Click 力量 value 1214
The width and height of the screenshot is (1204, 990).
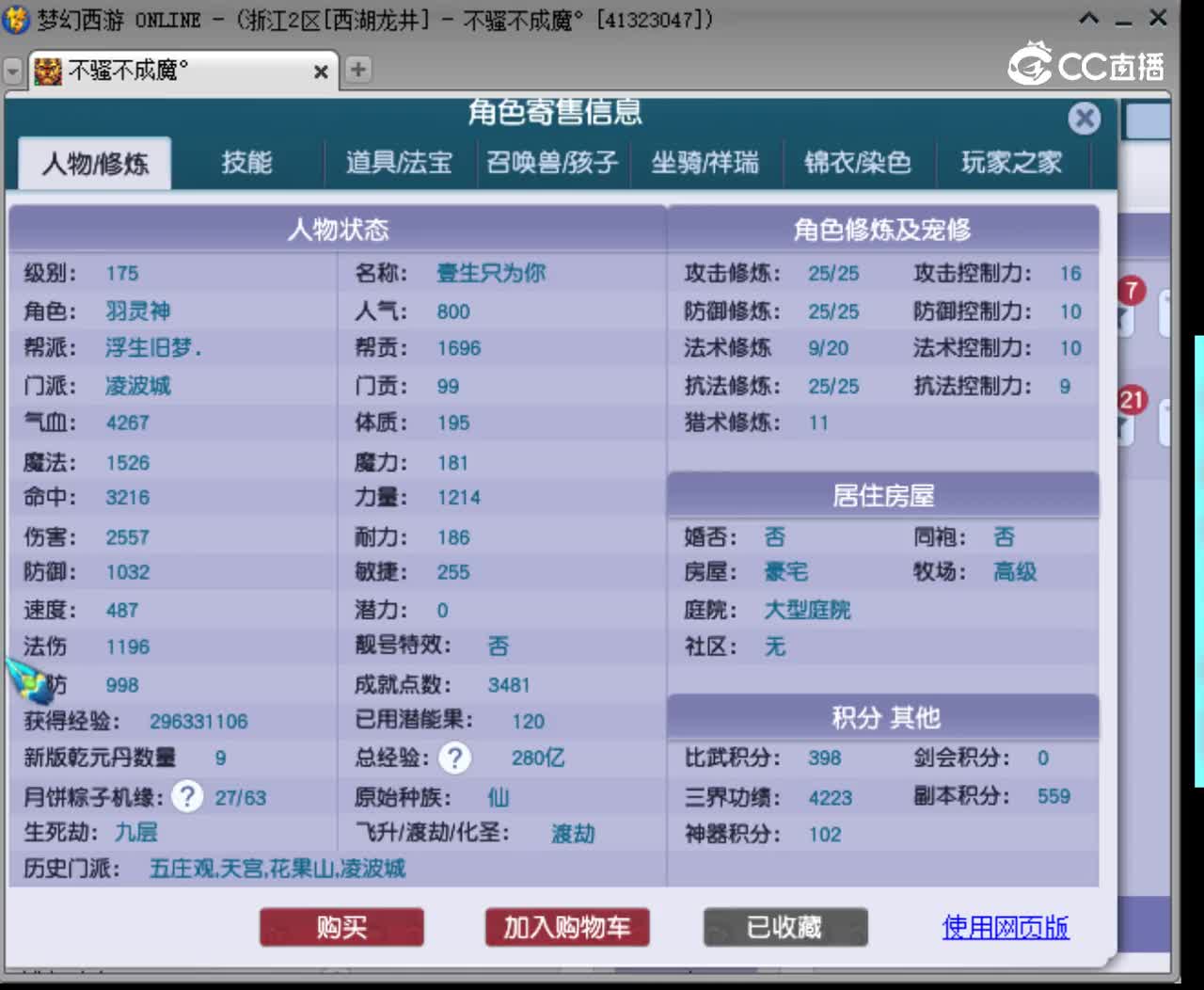point(458,498)
